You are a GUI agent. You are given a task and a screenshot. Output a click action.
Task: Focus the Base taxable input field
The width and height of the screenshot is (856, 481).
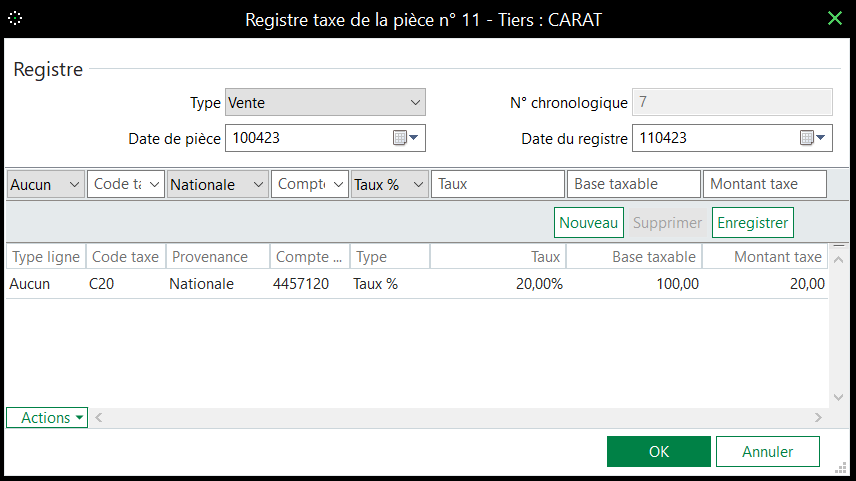tap(633, 184)
